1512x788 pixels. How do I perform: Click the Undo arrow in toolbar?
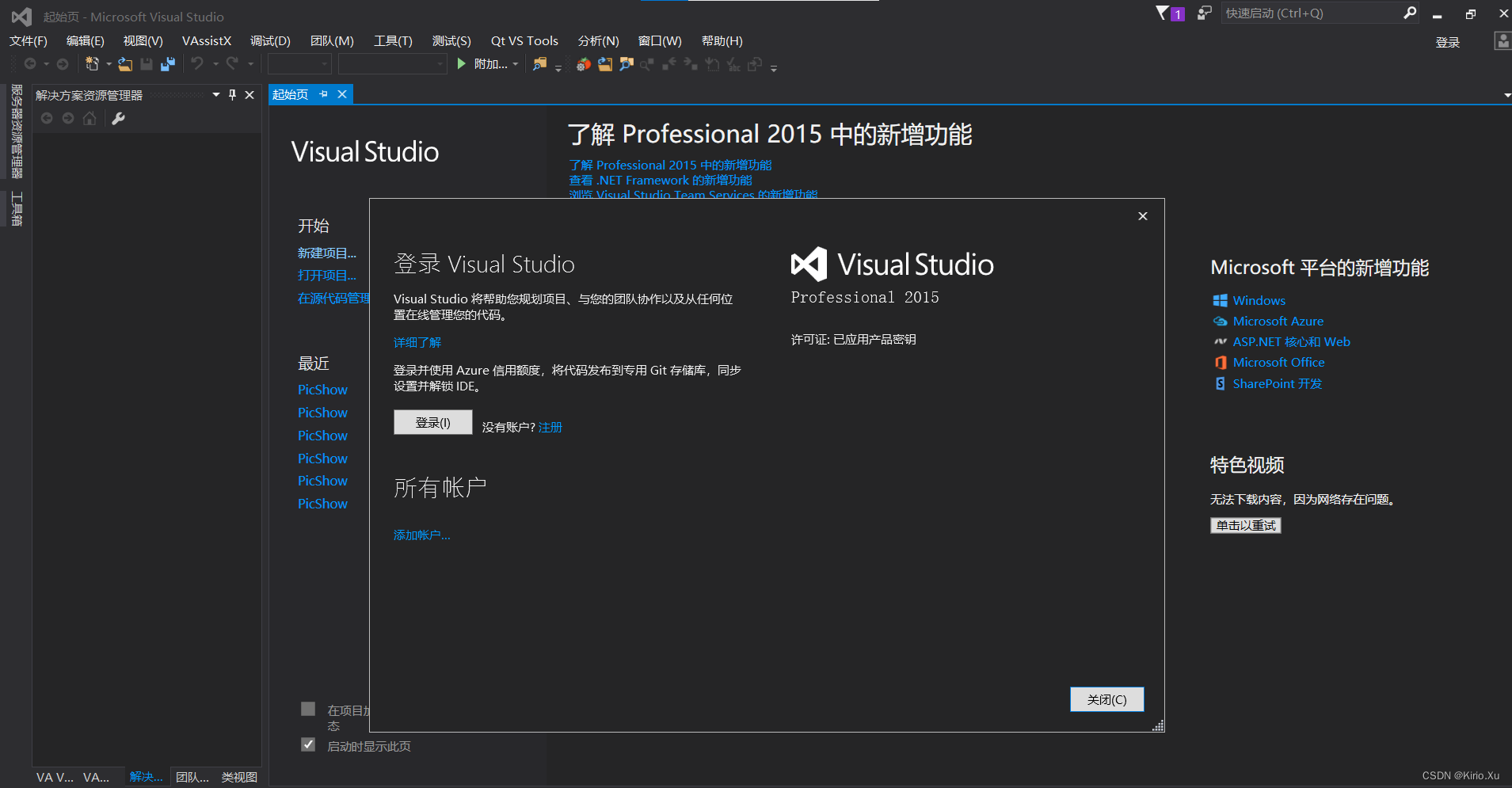pos(197,63)
